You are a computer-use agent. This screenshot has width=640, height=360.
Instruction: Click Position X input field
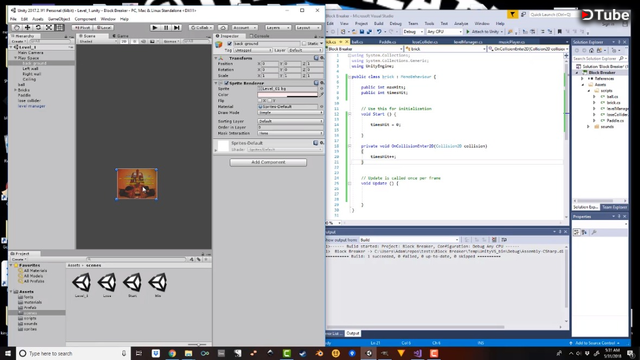pyautogui.click(x=269, y=64)
